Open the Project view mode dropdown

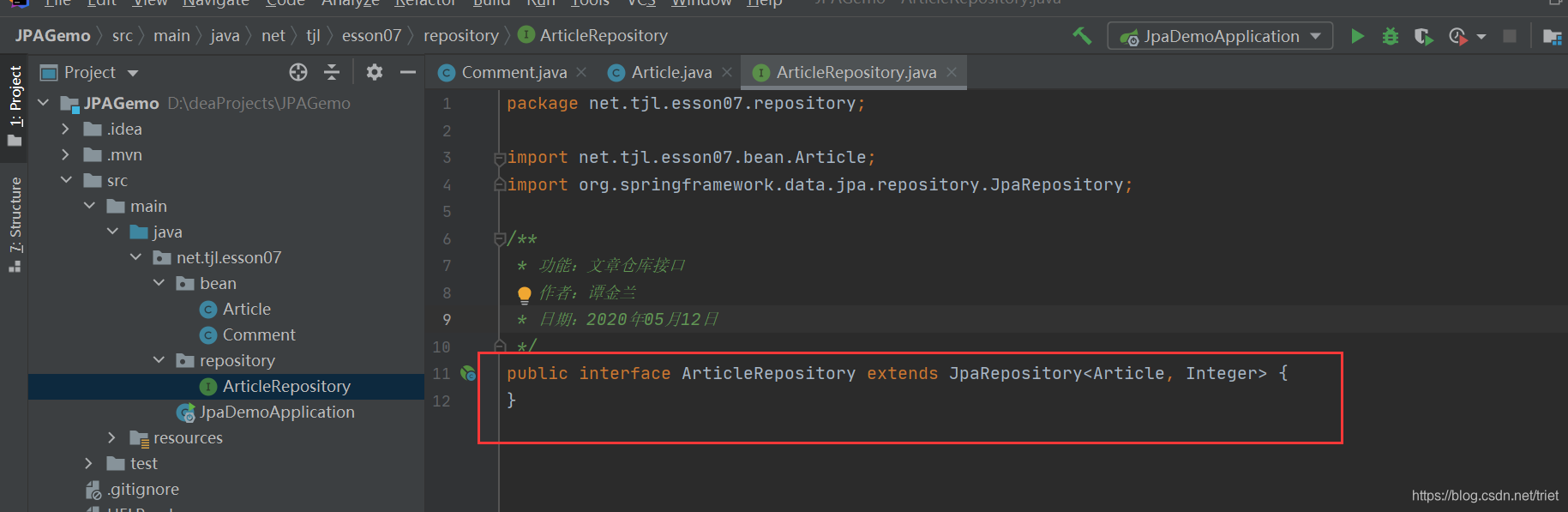click(133, 73)
